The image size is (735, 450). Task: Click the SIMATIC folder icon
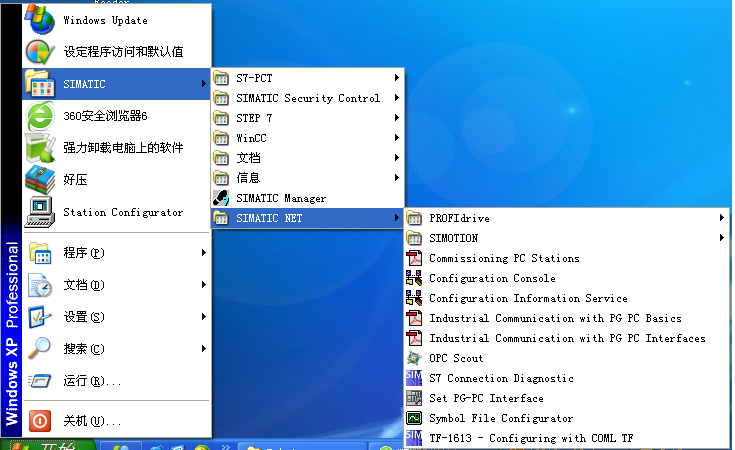coord(39,84)
